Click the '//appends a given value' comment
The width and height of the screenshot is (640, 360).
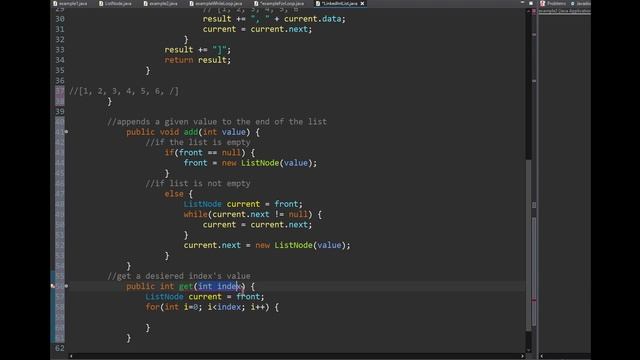(x=217, y=122)
